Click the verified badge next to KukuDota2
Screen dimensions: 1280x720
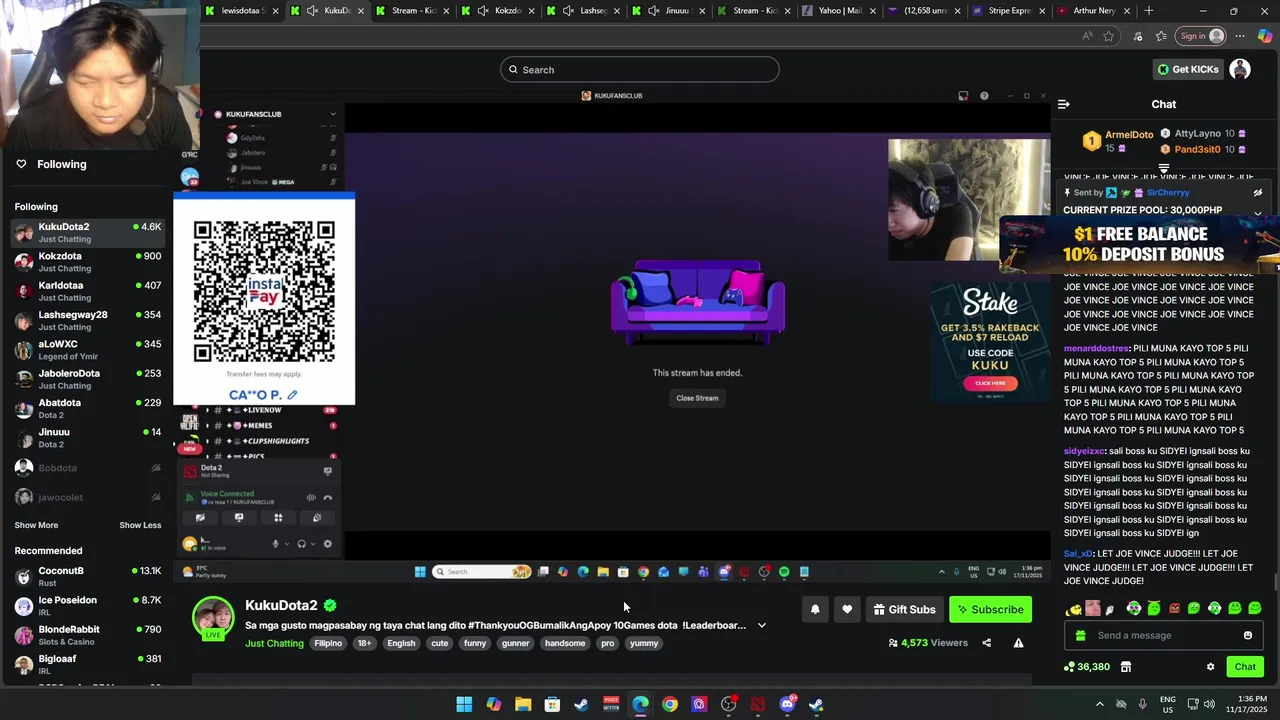click(x=330, y=605)
